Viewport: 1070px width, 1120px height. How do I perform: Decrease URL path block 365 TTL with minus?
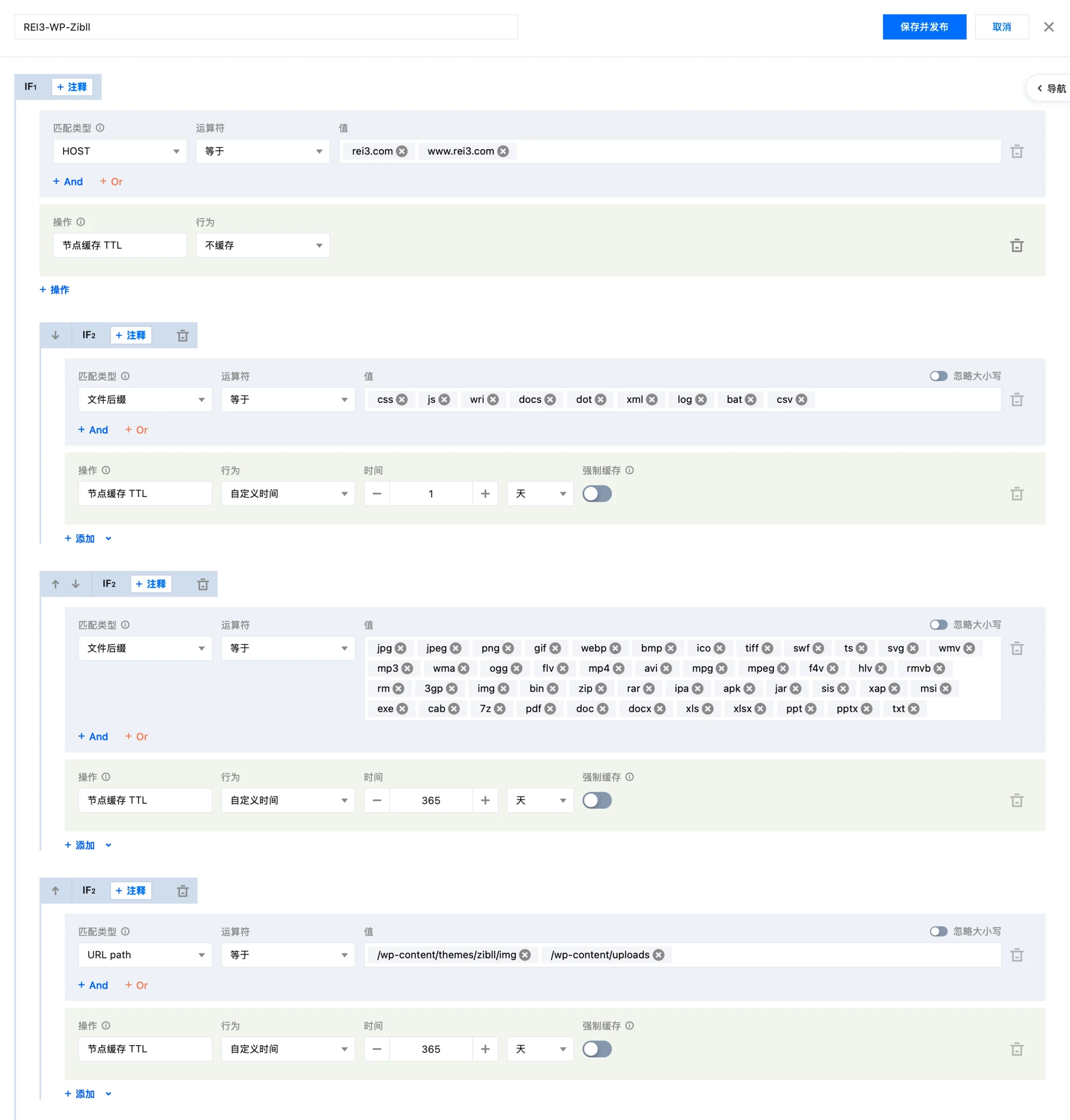(x=376, y=1049)
